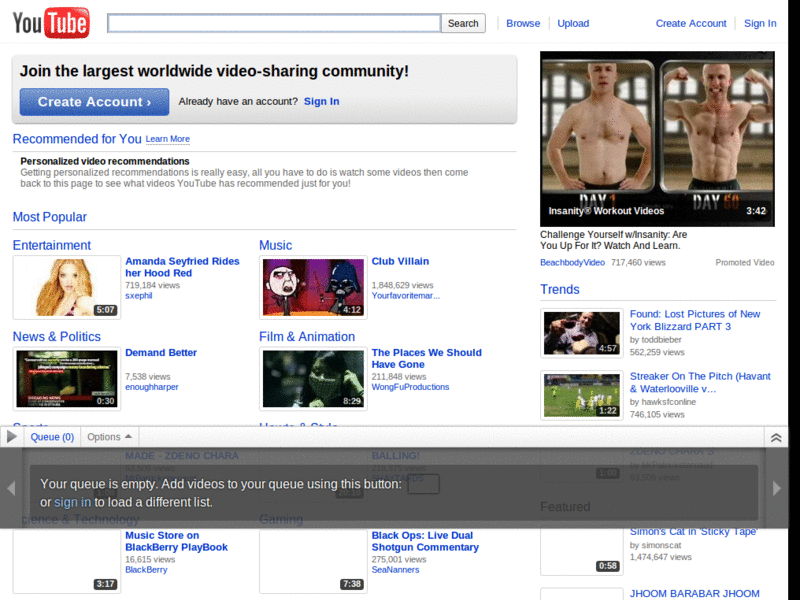Visit BlackBerry channel link

point(146,570)
